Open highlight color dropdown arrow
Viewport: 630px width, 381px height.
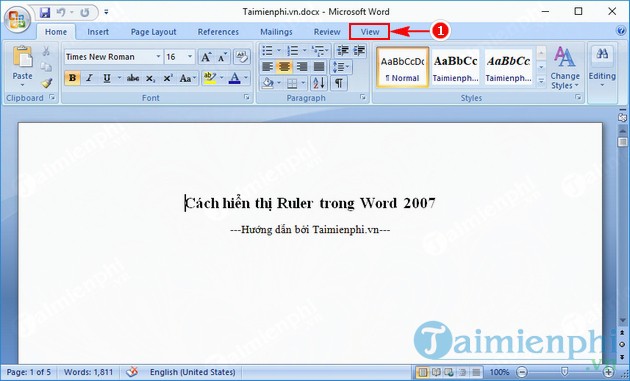221,78
